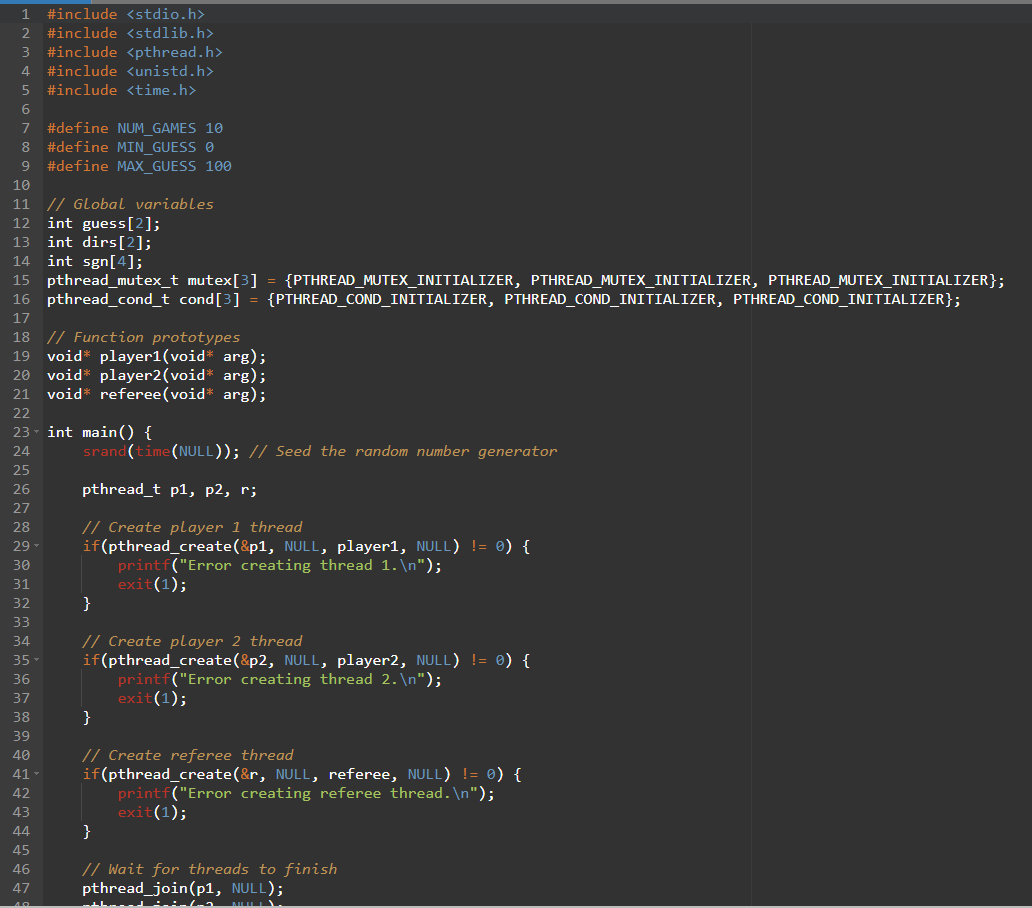The height and width of the screenshot is (908, 1032).
Task: Click the 'int guess[2];' declaration
Action: click(103, 223)
